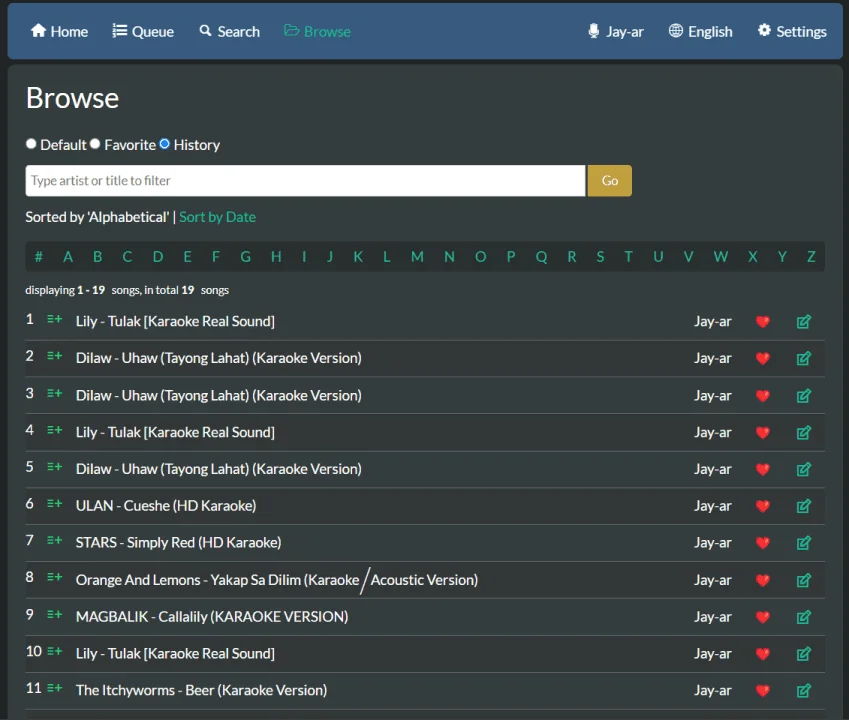The height and width of the screenshot is (720, 849).
Task: Queue MAGBALIK - Callalily song
Action: [x=55, y=615]
